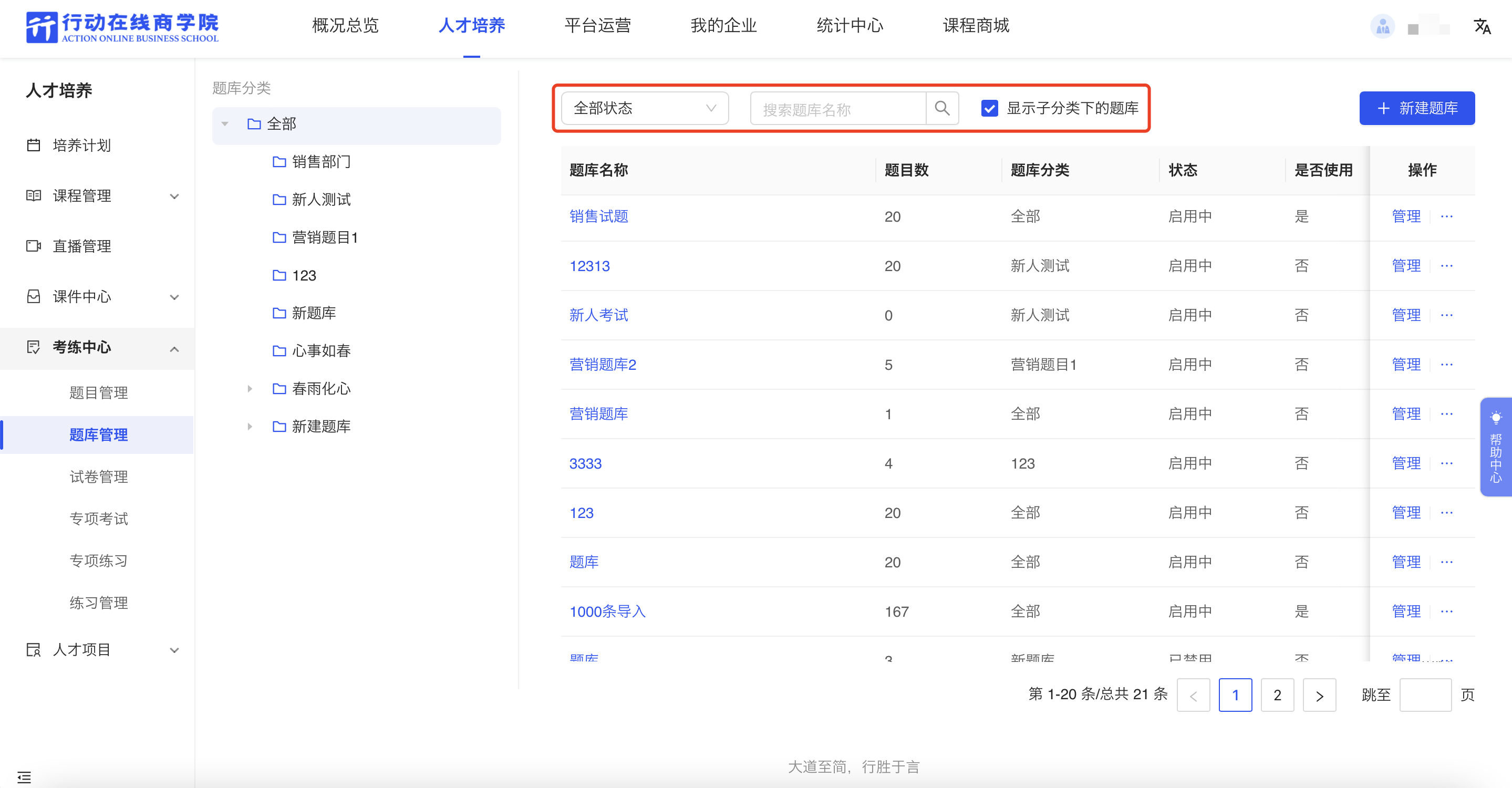Viewport: 1512px width, 788px height.
Task: Focus the 跳至 page number input
Action: (1425, 696)
